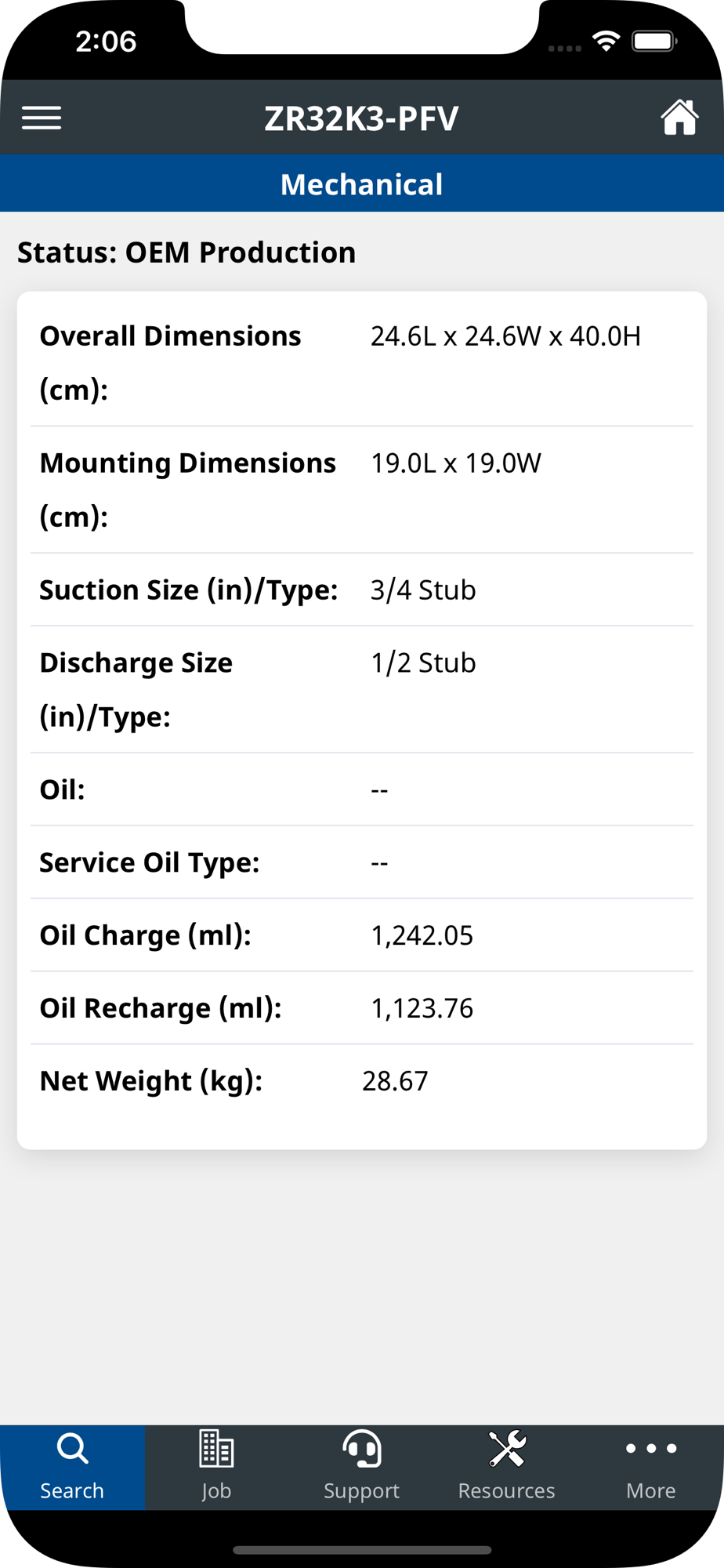Tap the Job building icon
The image size is (724, 1568).
point(216,1449)
